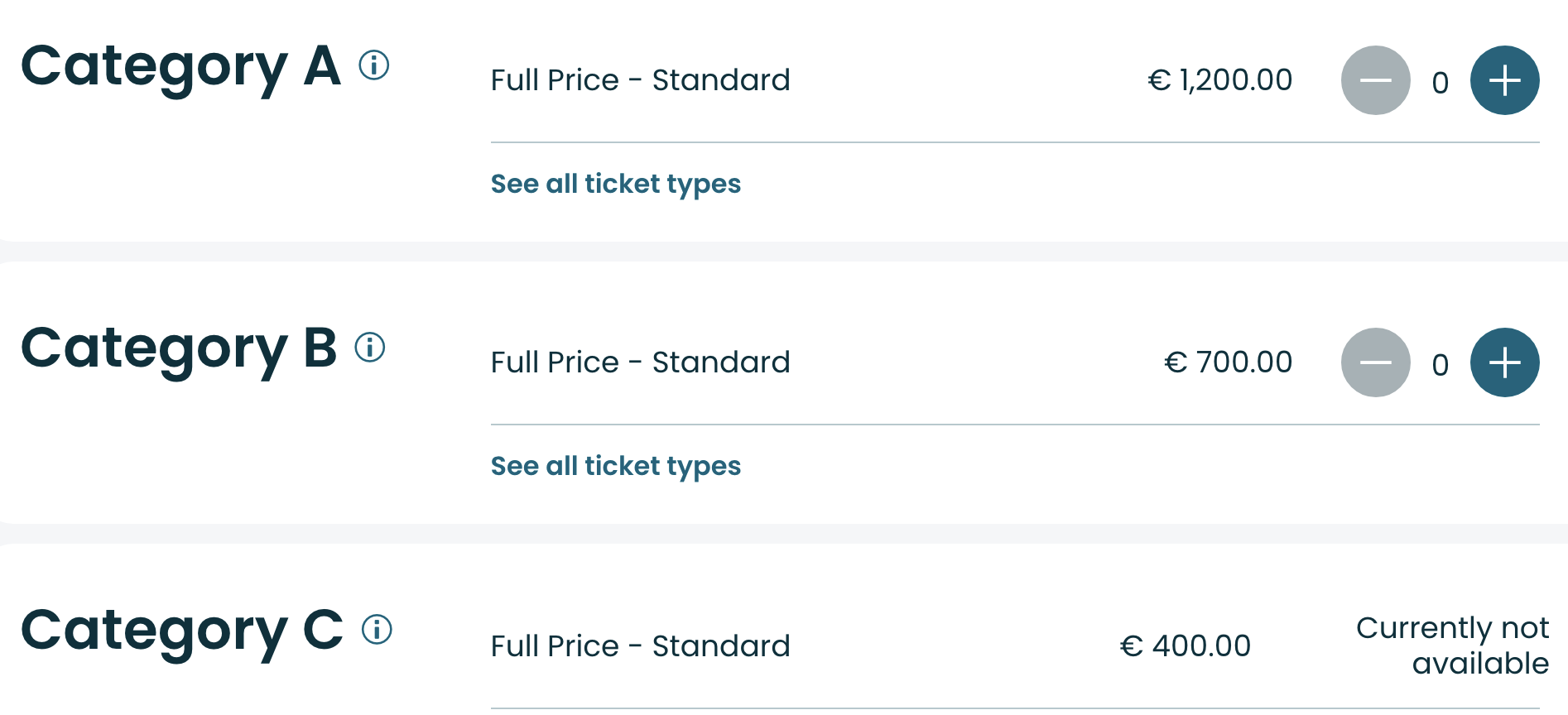
Task: Click the Currently not available notice
Action: tap(1452, 645)
